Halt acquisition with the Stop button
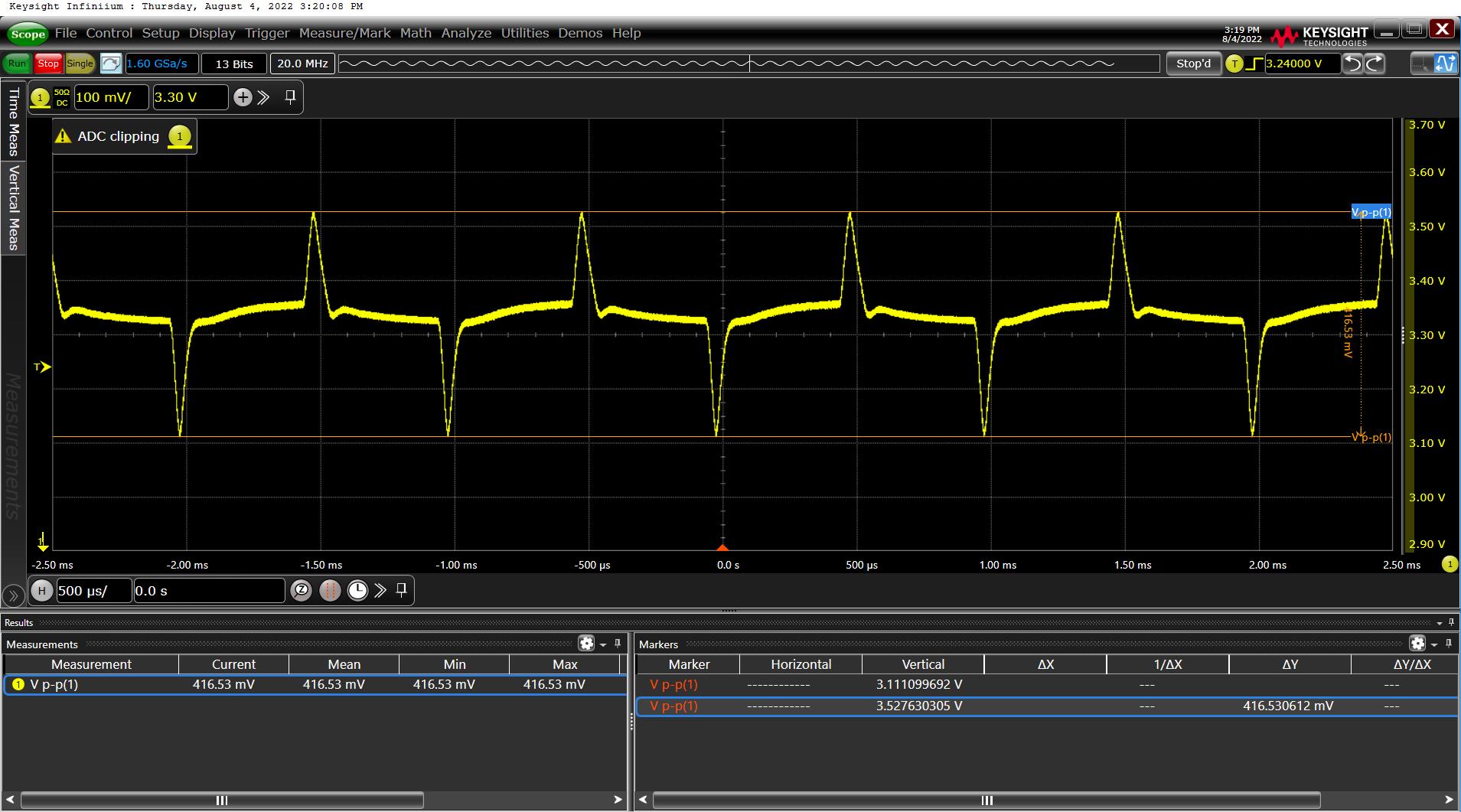This screenshot has width=1461, height=812. 48,64
